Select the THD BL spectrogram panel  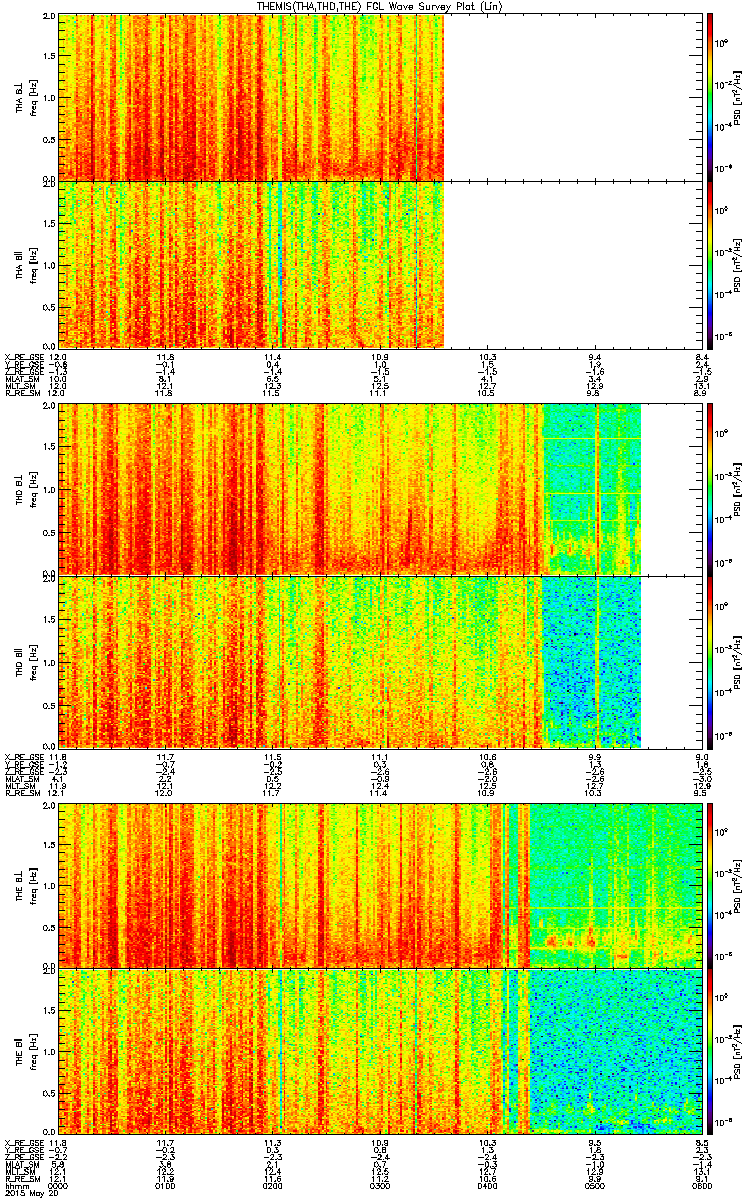coord(380,488)
